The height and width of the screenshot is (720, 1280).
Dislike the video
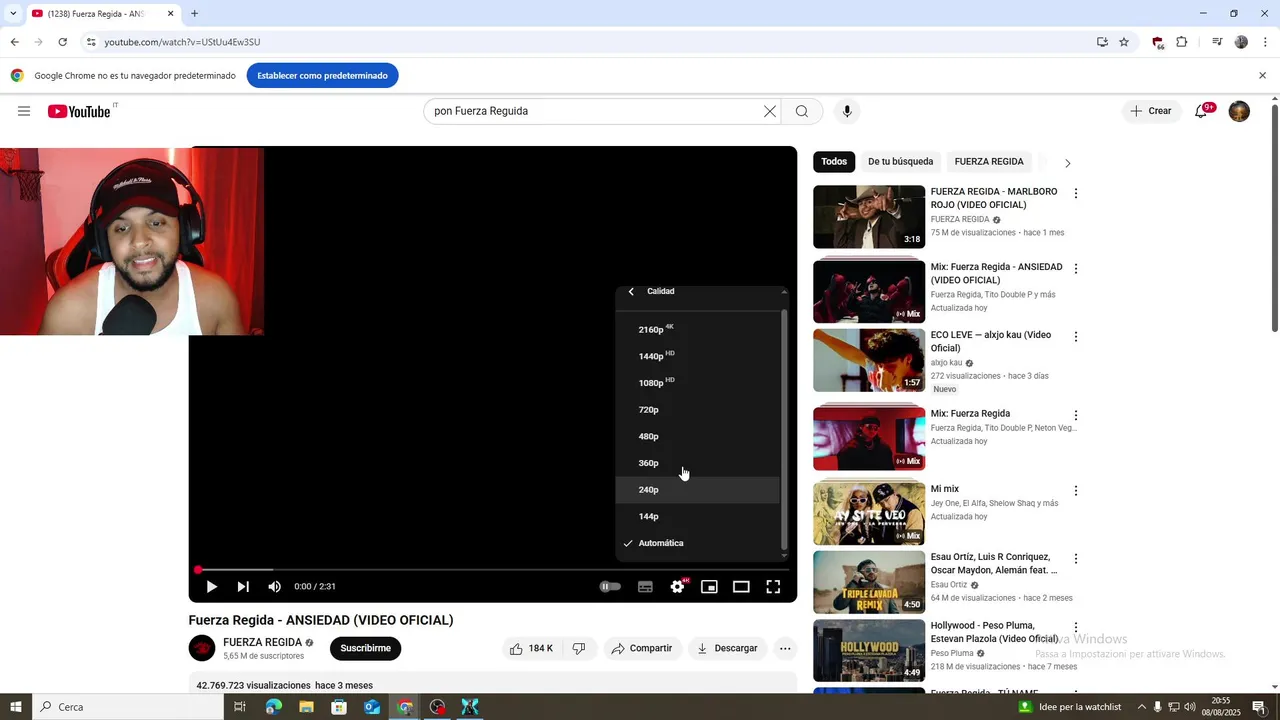point(578,648)
